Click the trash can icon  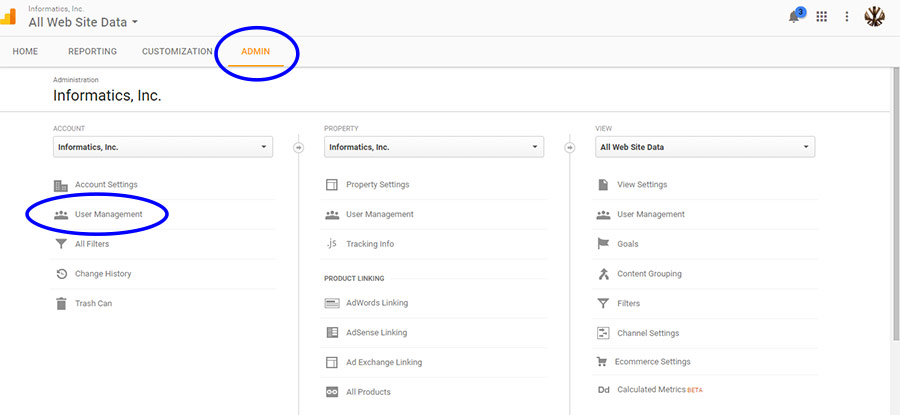[x=61, y=304]
